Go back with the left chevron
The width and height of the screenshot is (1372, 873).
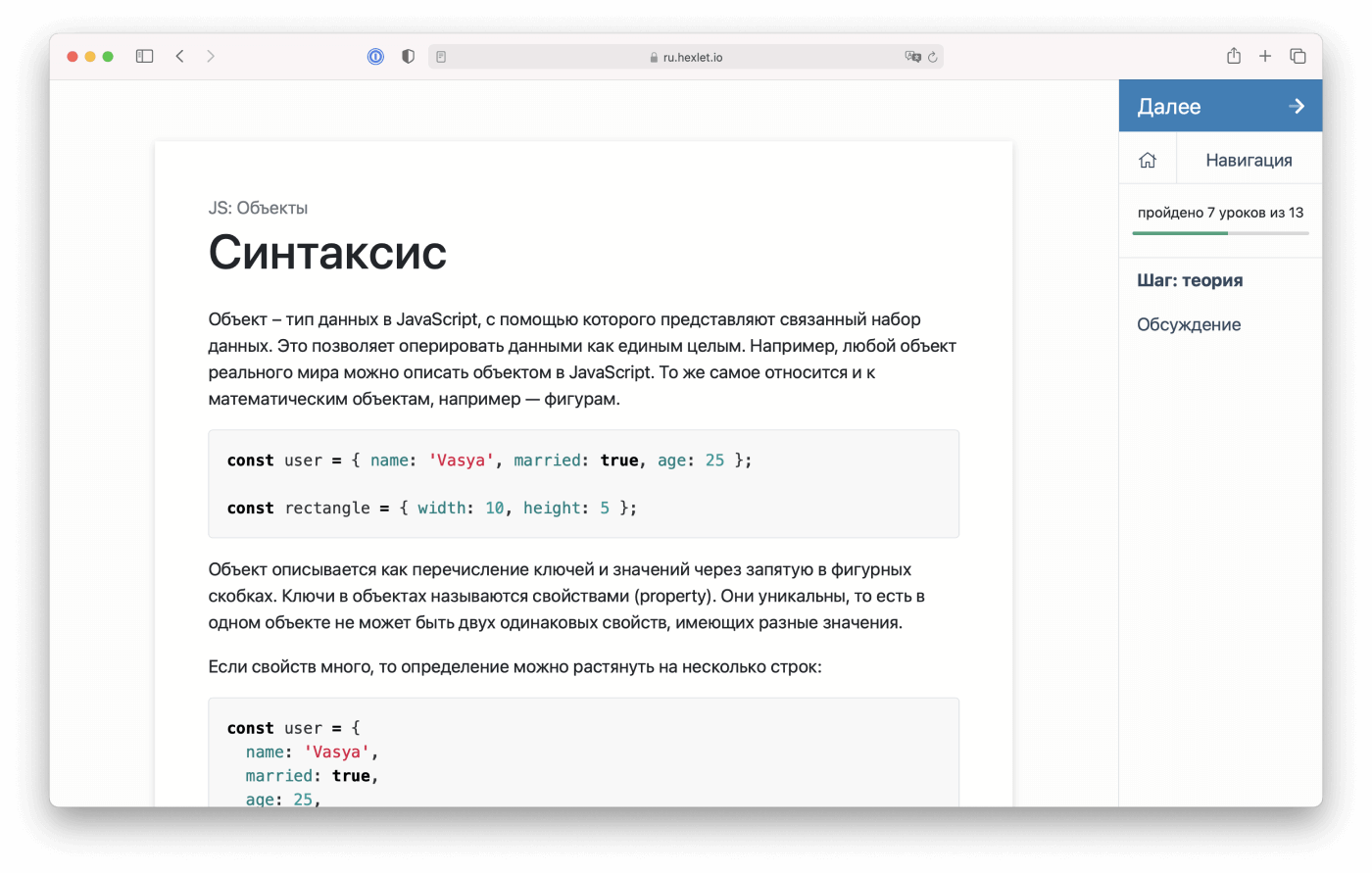(x=179, y=57)
